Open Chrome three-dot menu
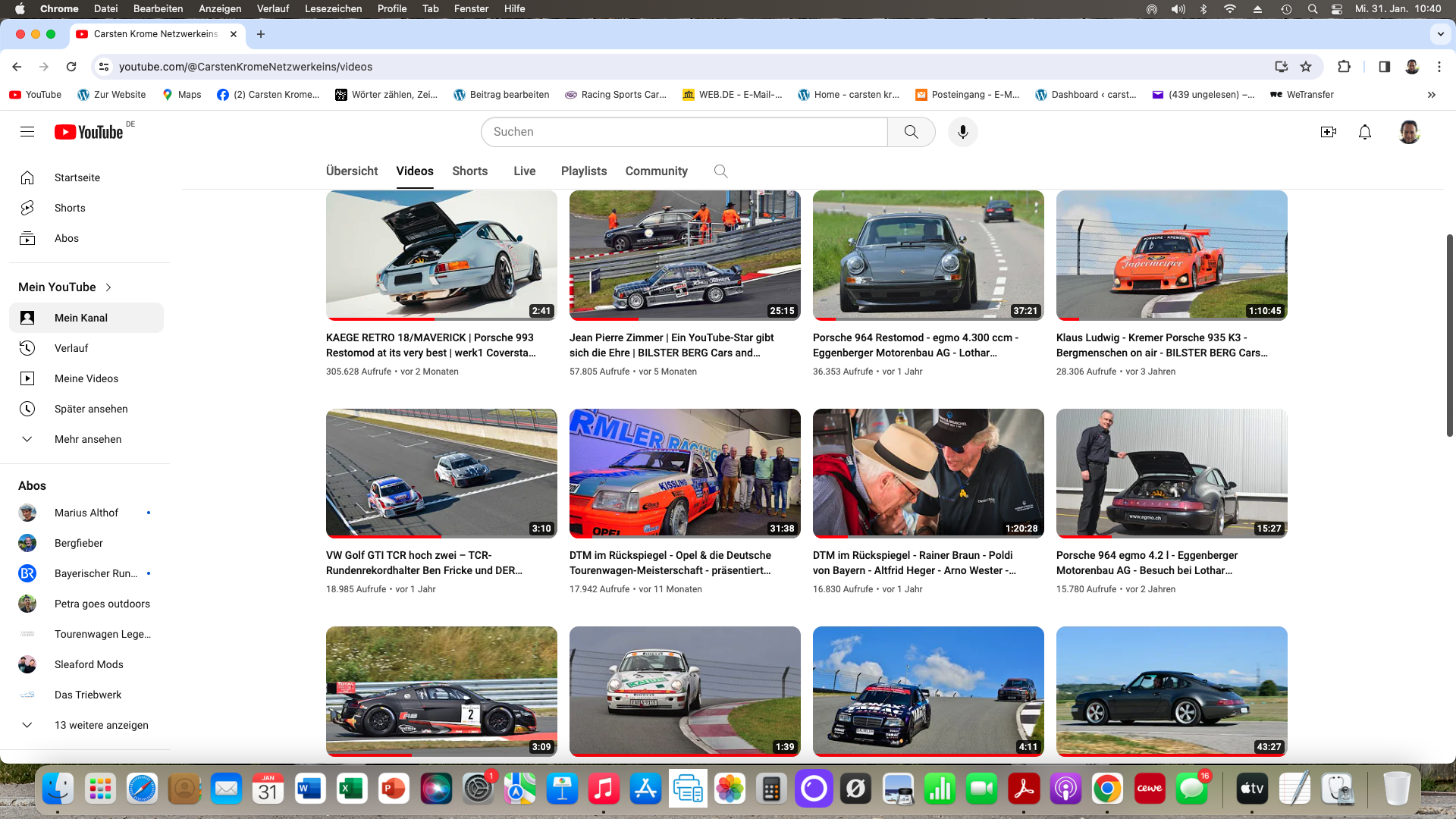The image size is (1456, 819). tap(1439, 67)
